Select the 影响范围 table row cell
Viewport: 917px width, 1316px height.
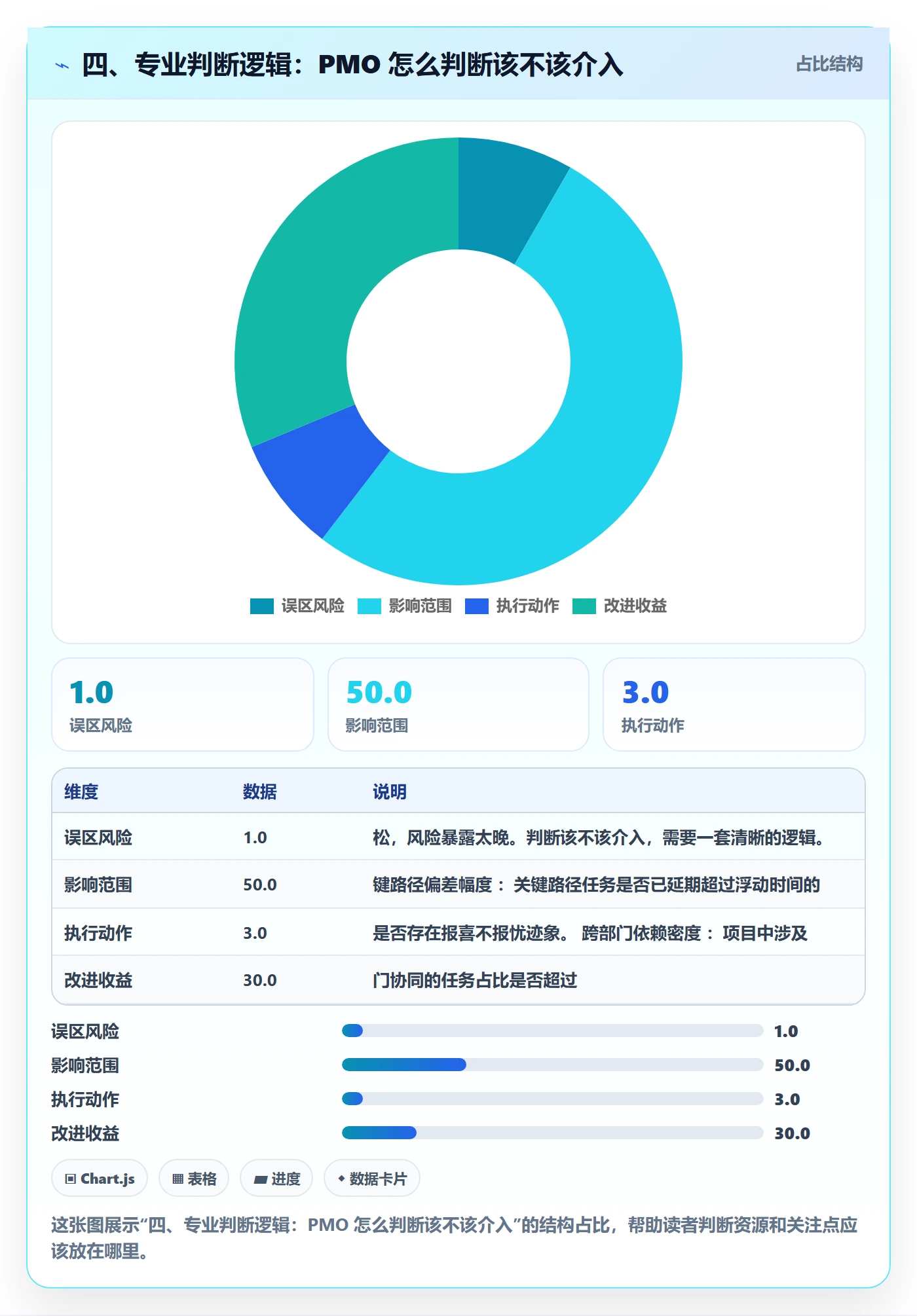point(98,885)
